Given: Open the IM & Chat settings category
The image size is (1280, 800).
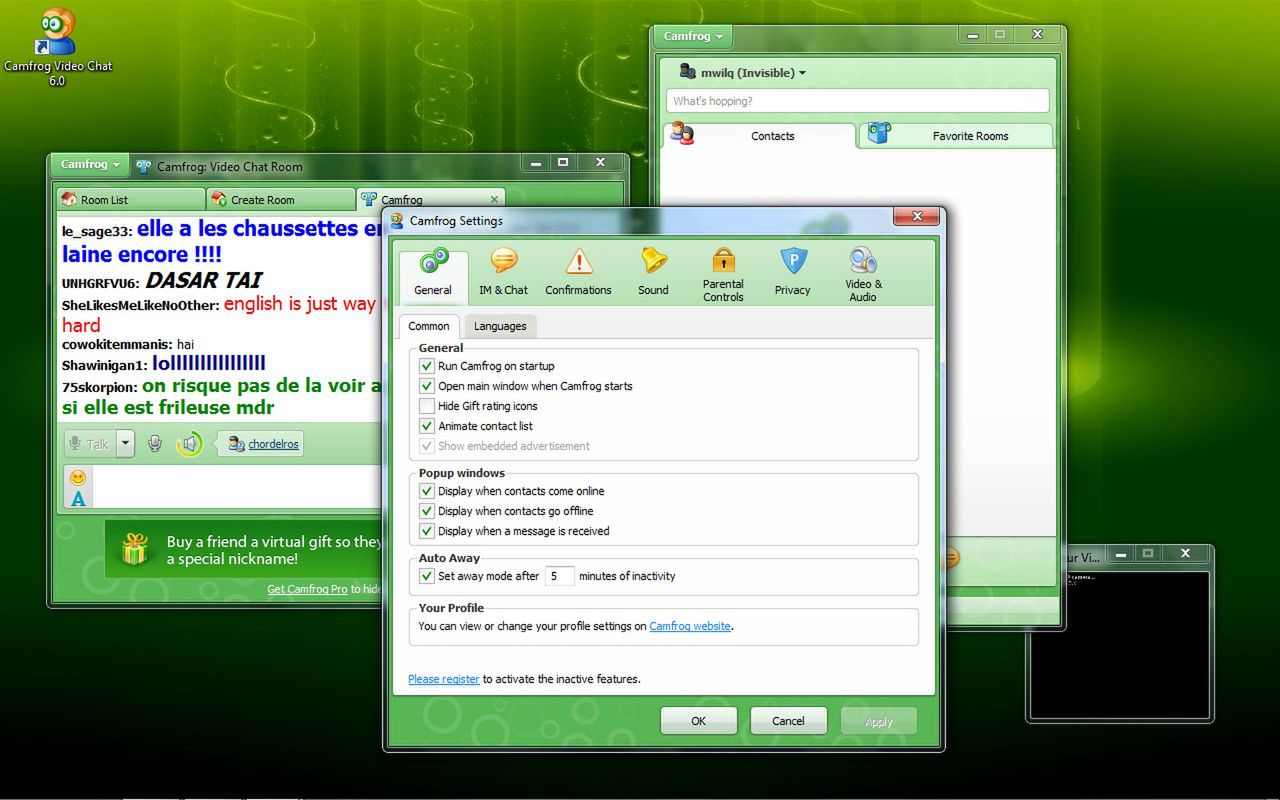Looking at the screenshot, I should point(503,274).
